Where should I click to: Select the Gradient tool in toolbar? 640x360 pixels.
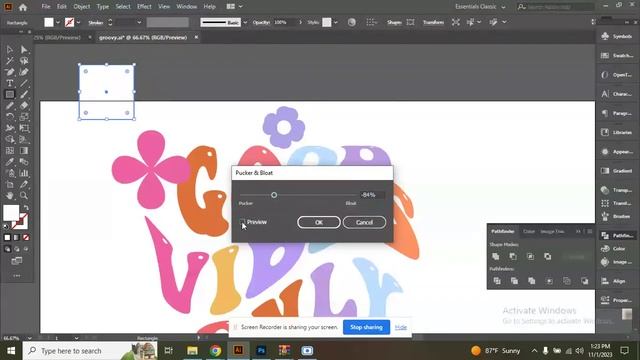24,151
